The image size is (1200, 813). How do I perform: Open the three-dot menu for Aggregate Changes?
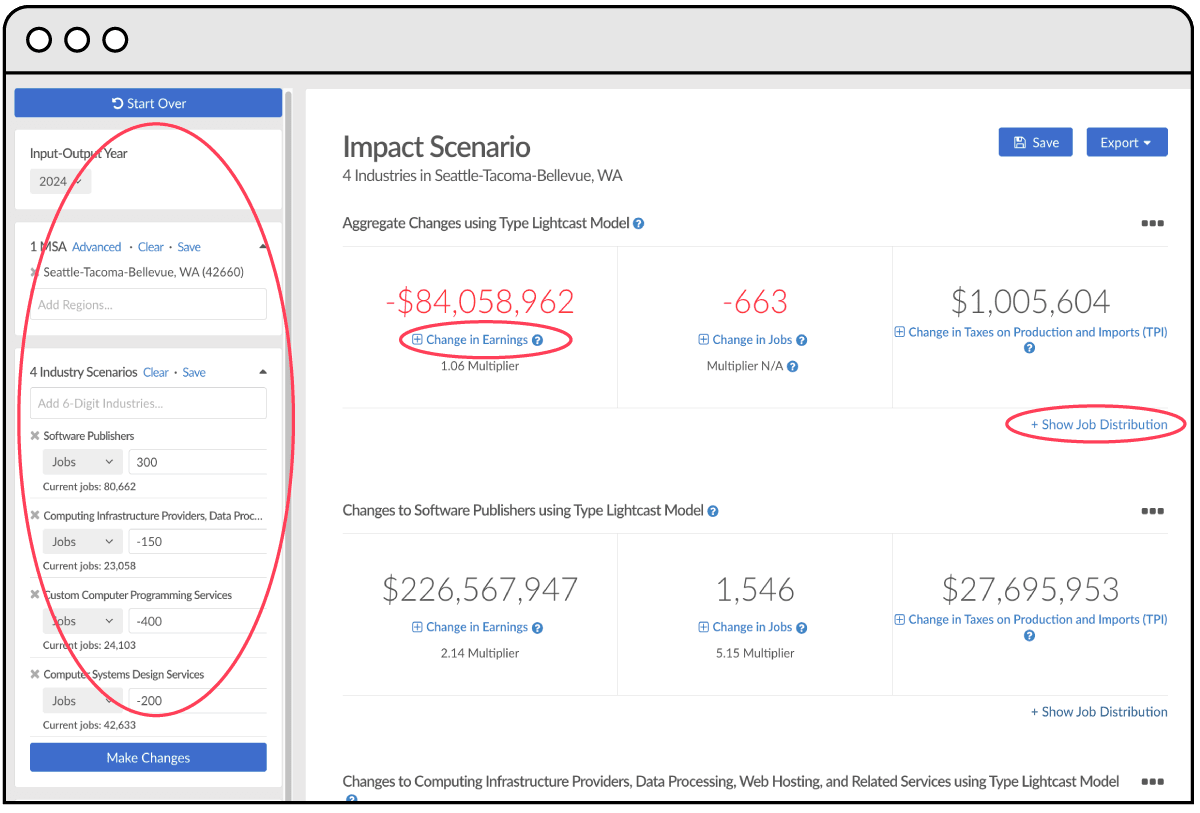point(1152,224)
